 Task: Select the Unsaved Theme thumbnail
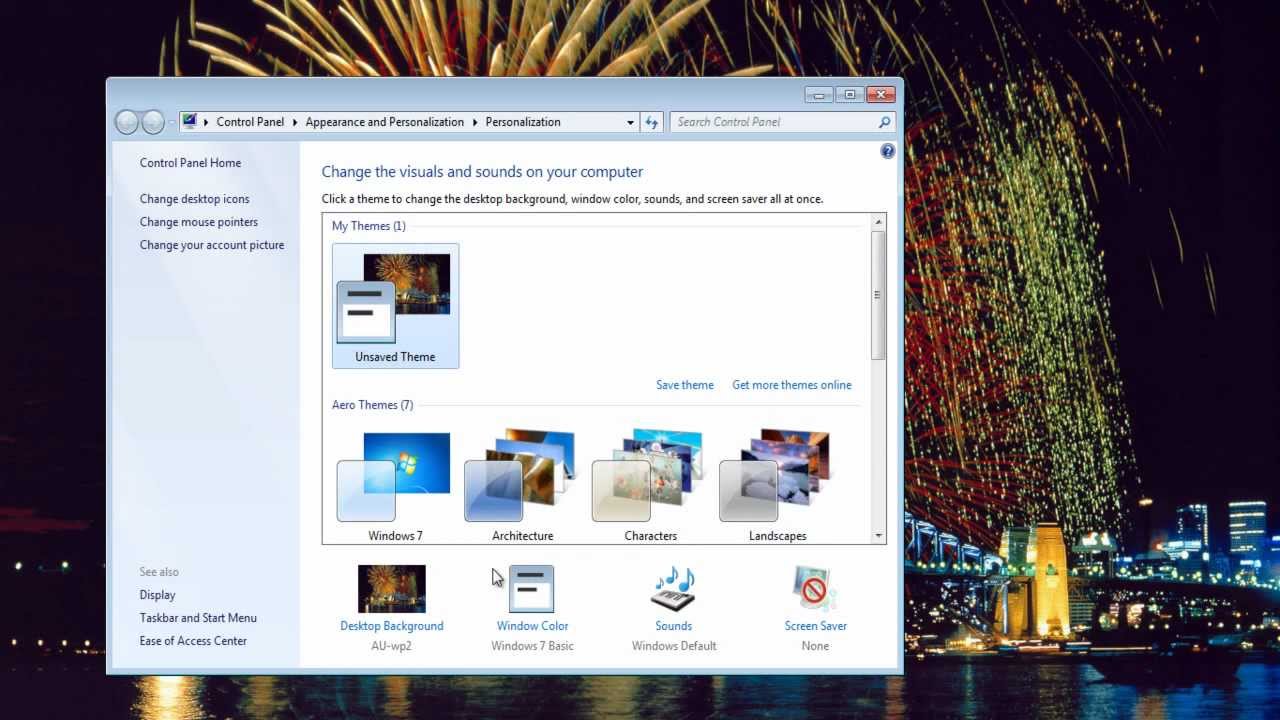pos(395,306)
